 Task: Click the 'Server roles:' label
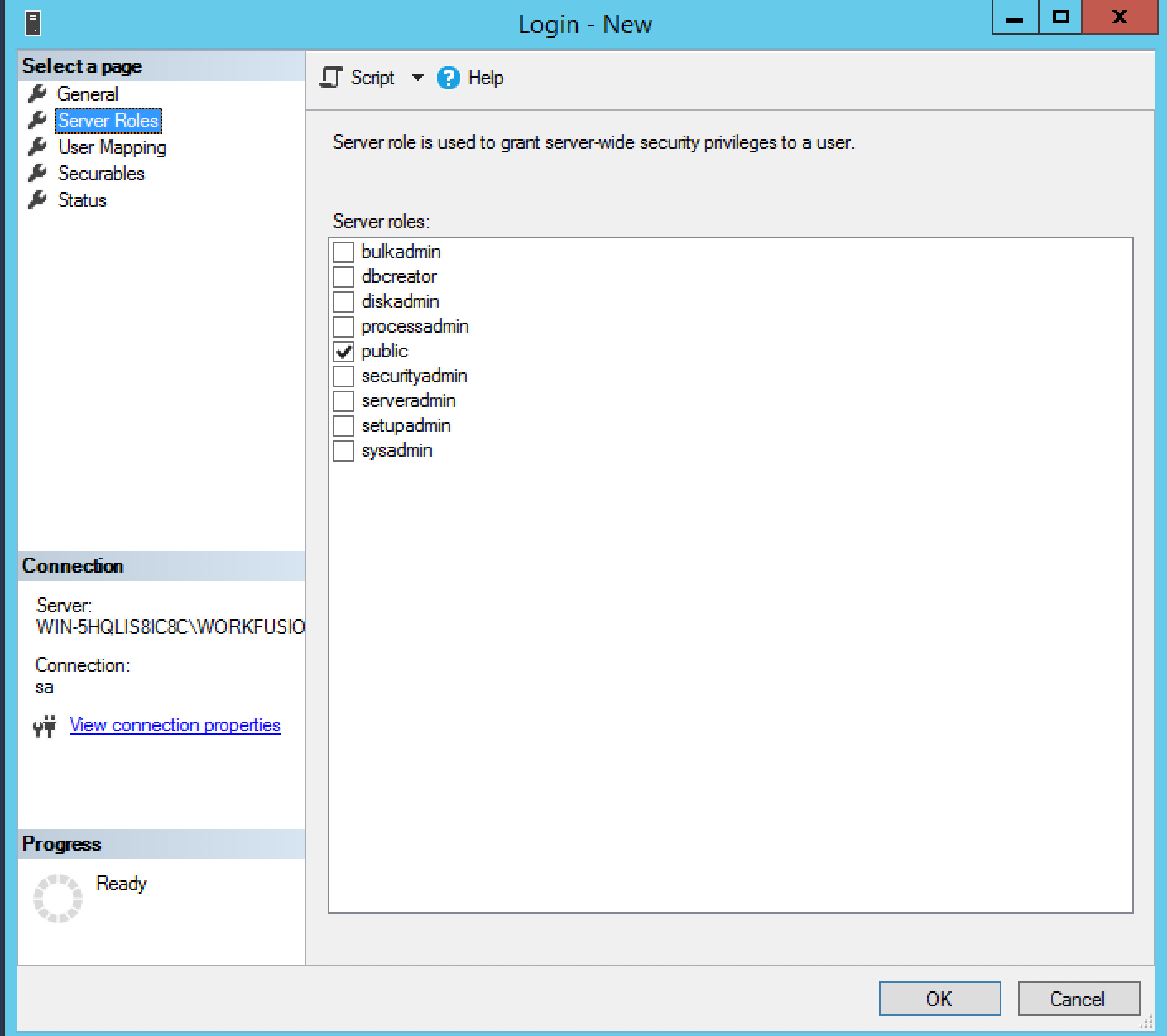pos(382,222)
